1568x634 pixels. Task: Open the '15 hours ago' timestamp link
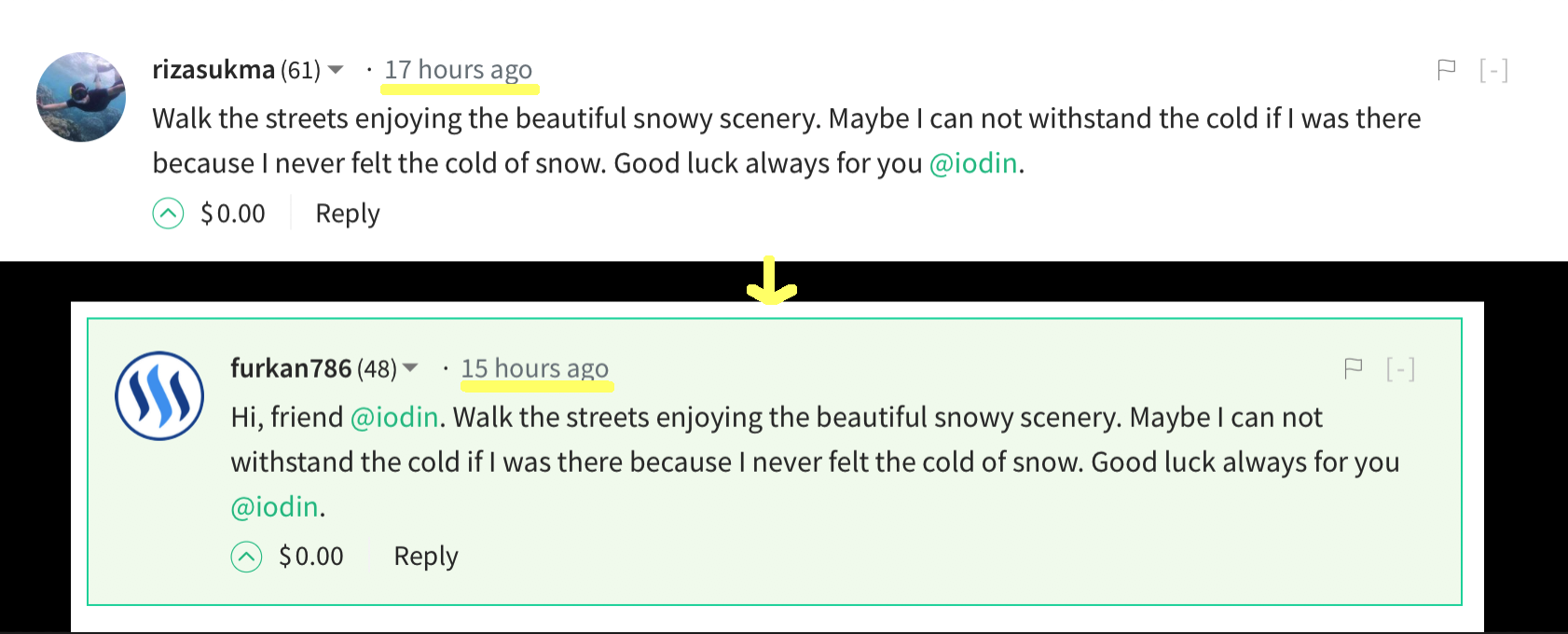[x=535, y=368]
